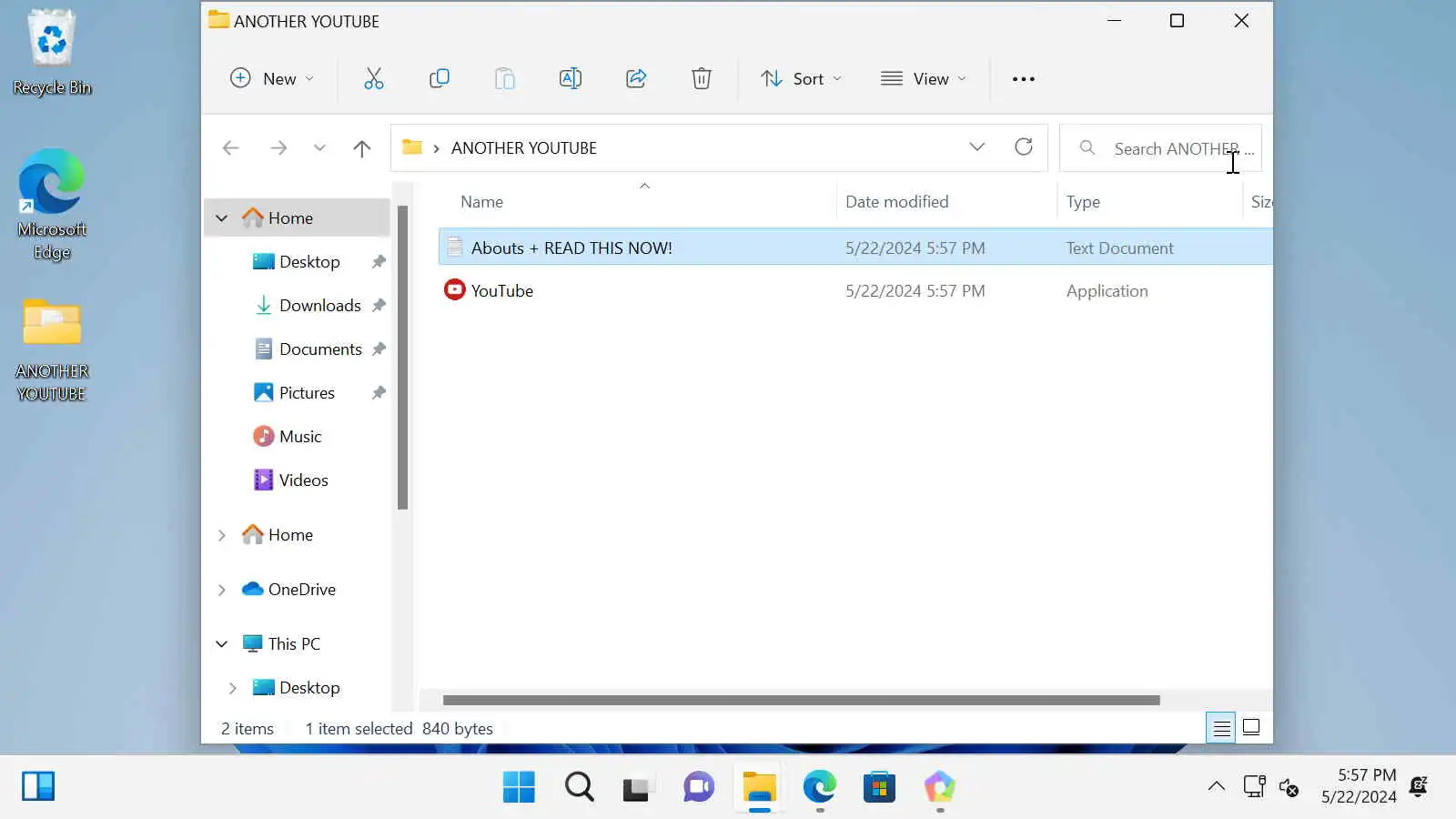Click File Explorer in taskbar

[759, 787]
